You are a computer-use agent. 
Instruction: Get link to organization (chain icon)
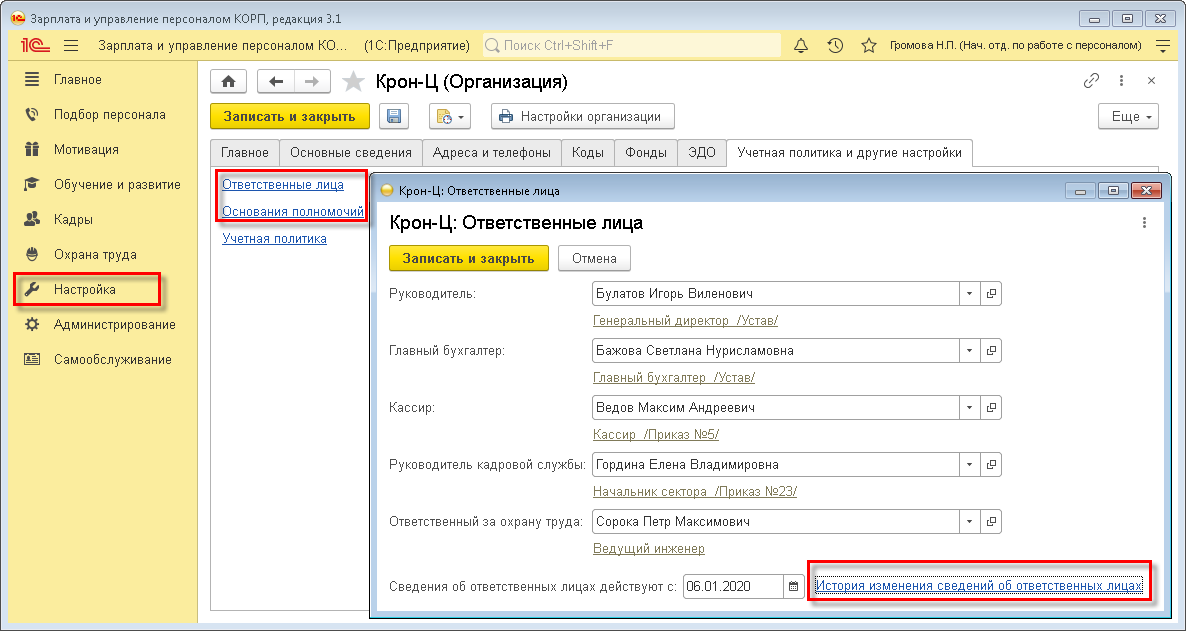point(1091,81)
